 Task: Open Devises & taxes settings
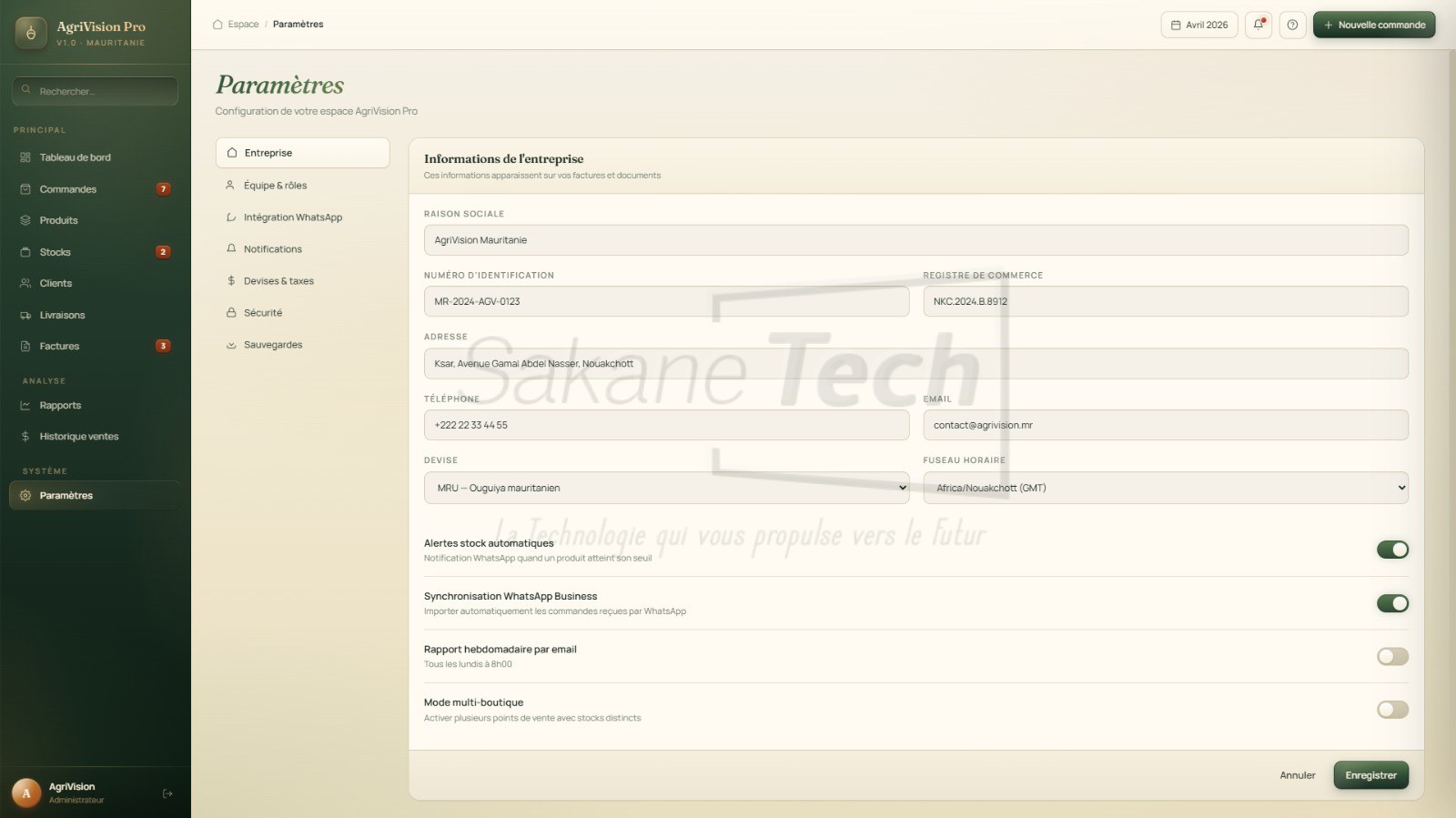[302, 281]
